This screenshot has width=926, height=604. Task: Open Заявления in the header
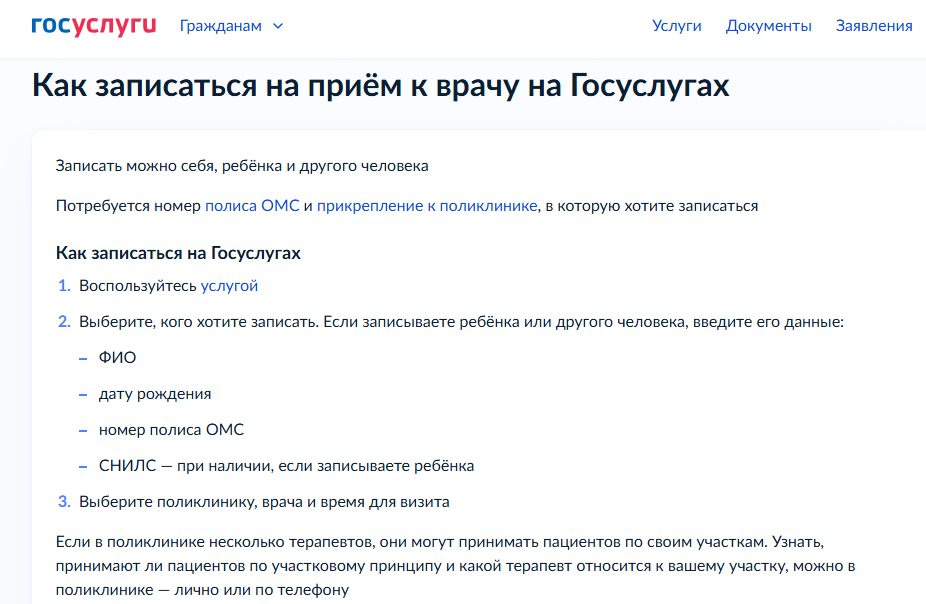(x=873, y=26)
